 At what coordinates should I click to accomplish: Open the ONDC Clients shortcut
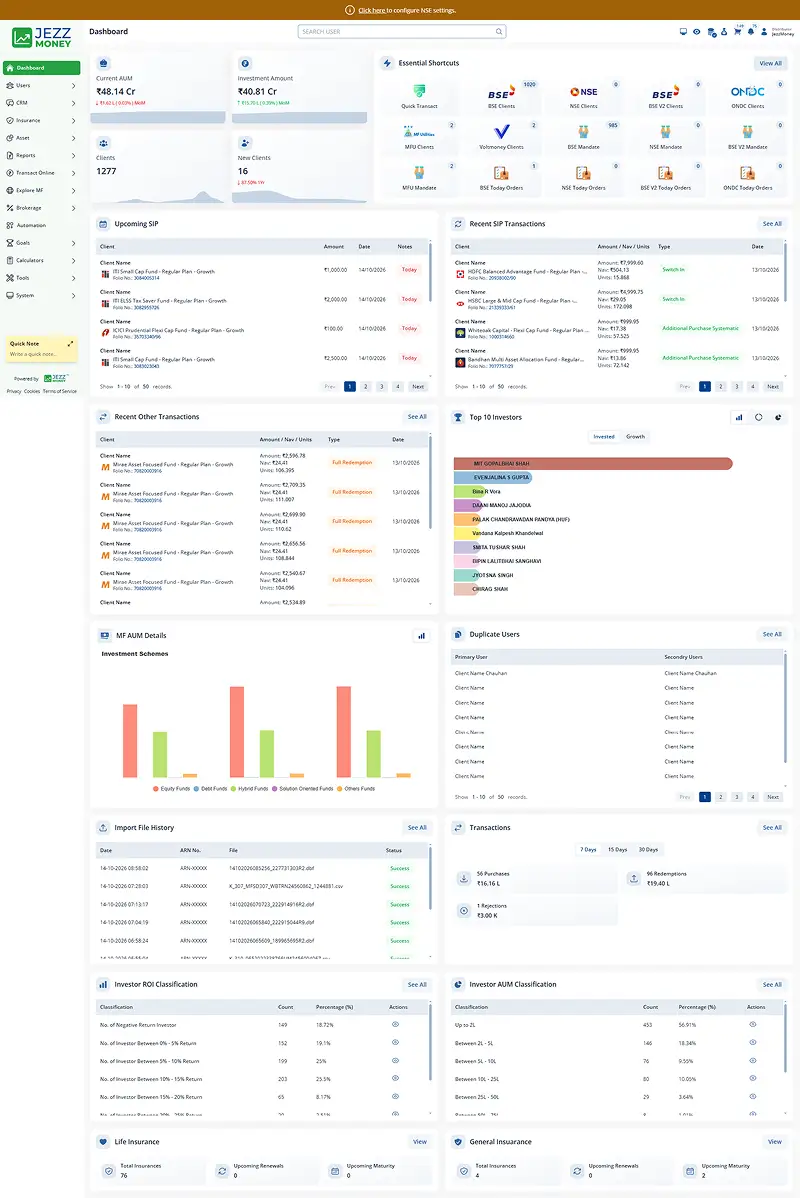pyautogui.click(x=747, y=96)
